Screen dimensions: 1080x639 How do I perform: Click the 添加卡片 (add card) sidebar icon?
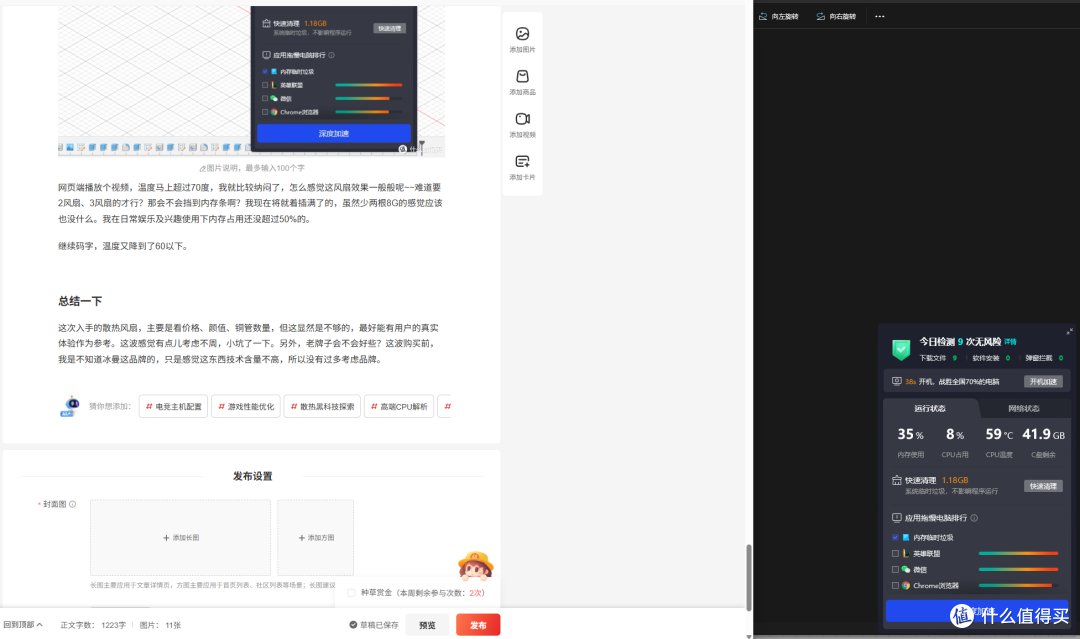522,162
